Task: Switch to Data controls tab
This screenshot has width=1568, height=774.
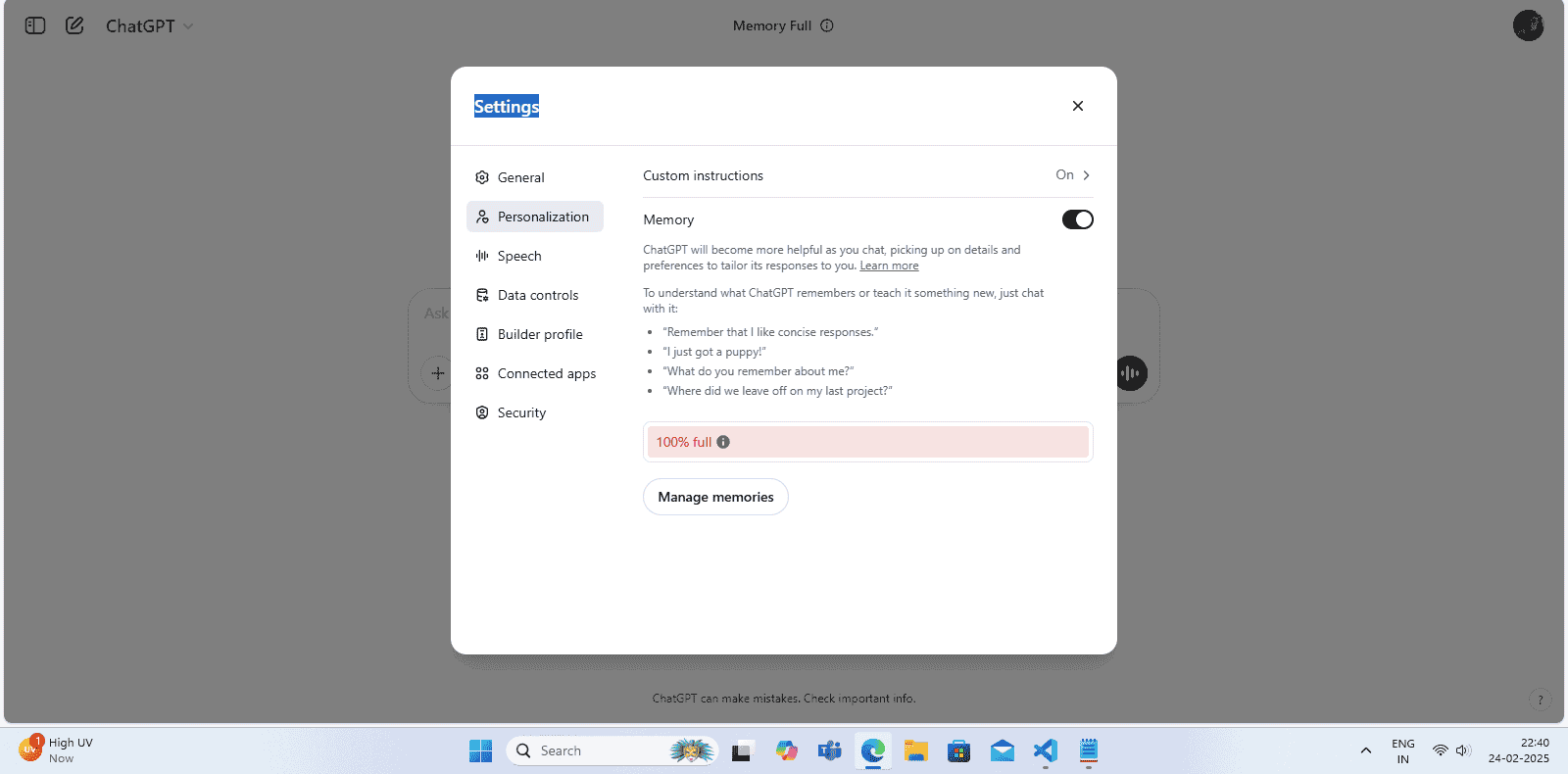Action: point(535,295)
